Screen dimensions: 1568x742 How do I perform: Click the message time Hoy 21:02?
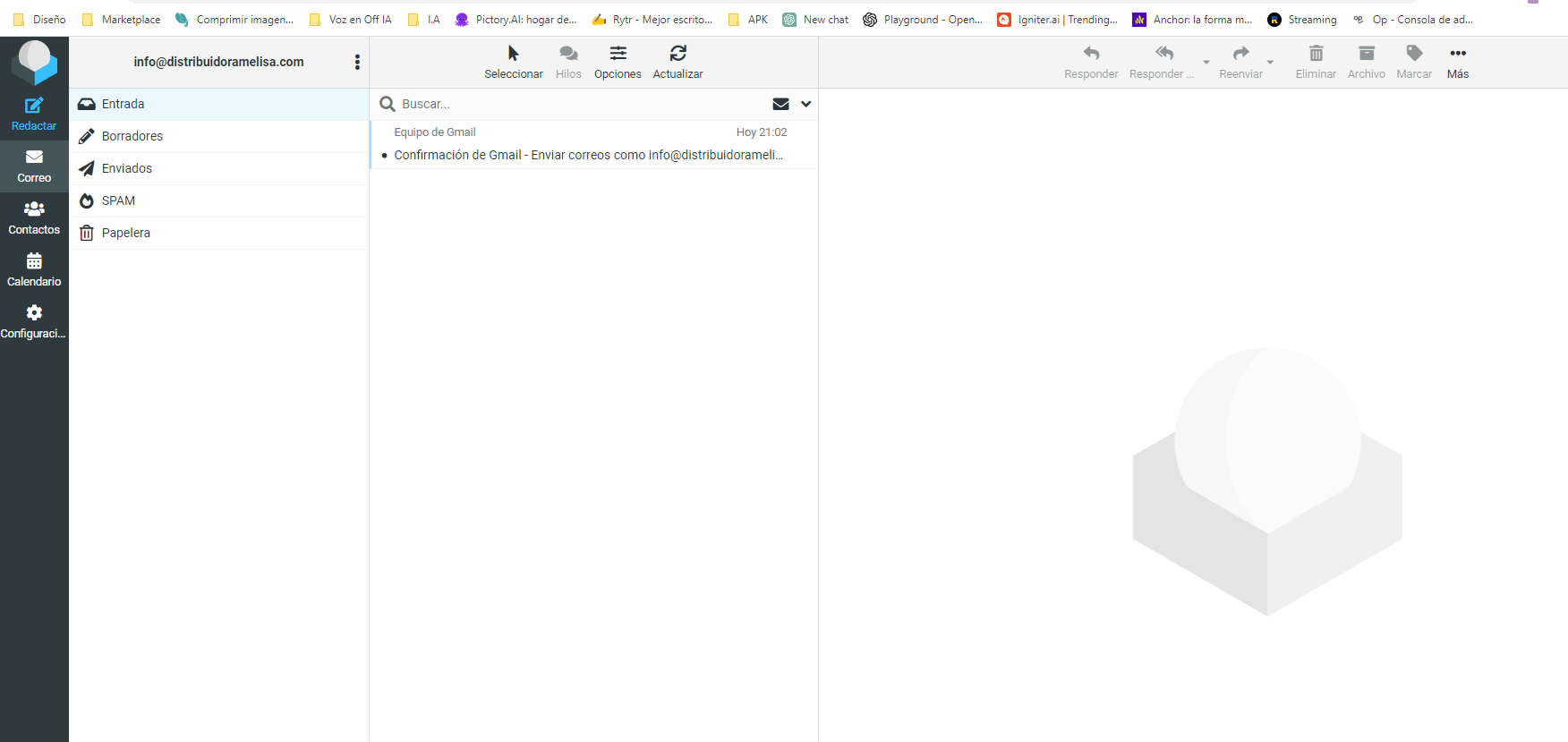[762, 132]
